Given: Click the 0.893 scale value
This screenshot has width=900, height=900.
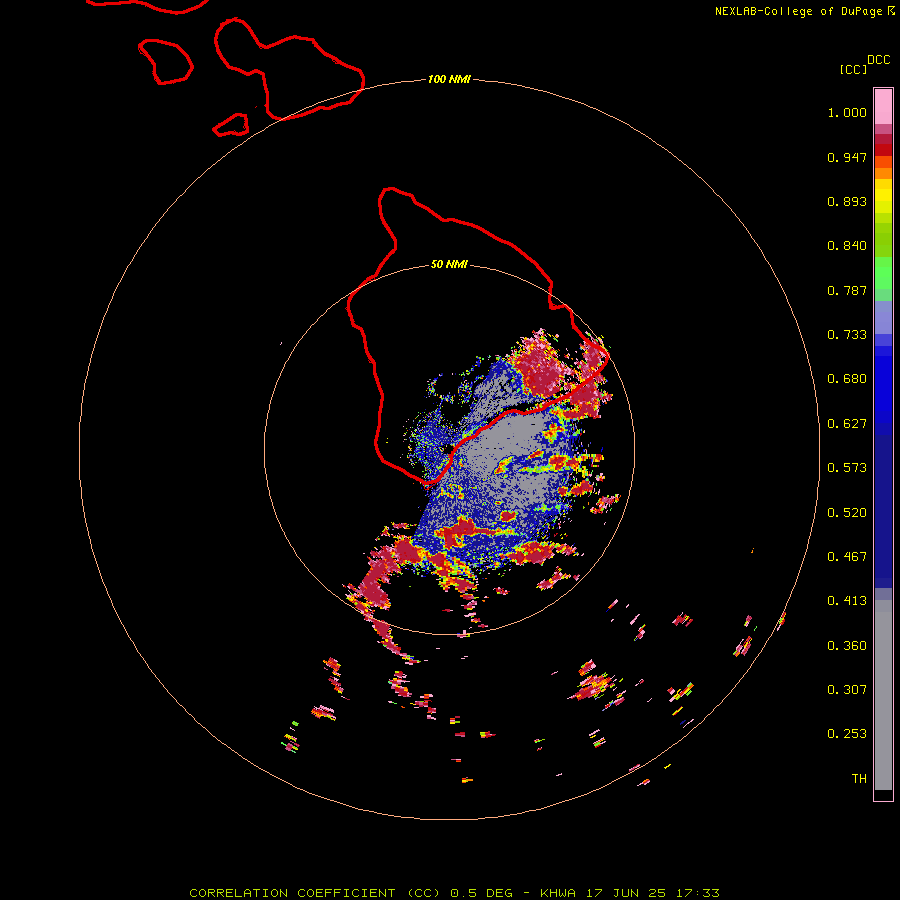Looking at the screenshot, I should pos(847,201).
